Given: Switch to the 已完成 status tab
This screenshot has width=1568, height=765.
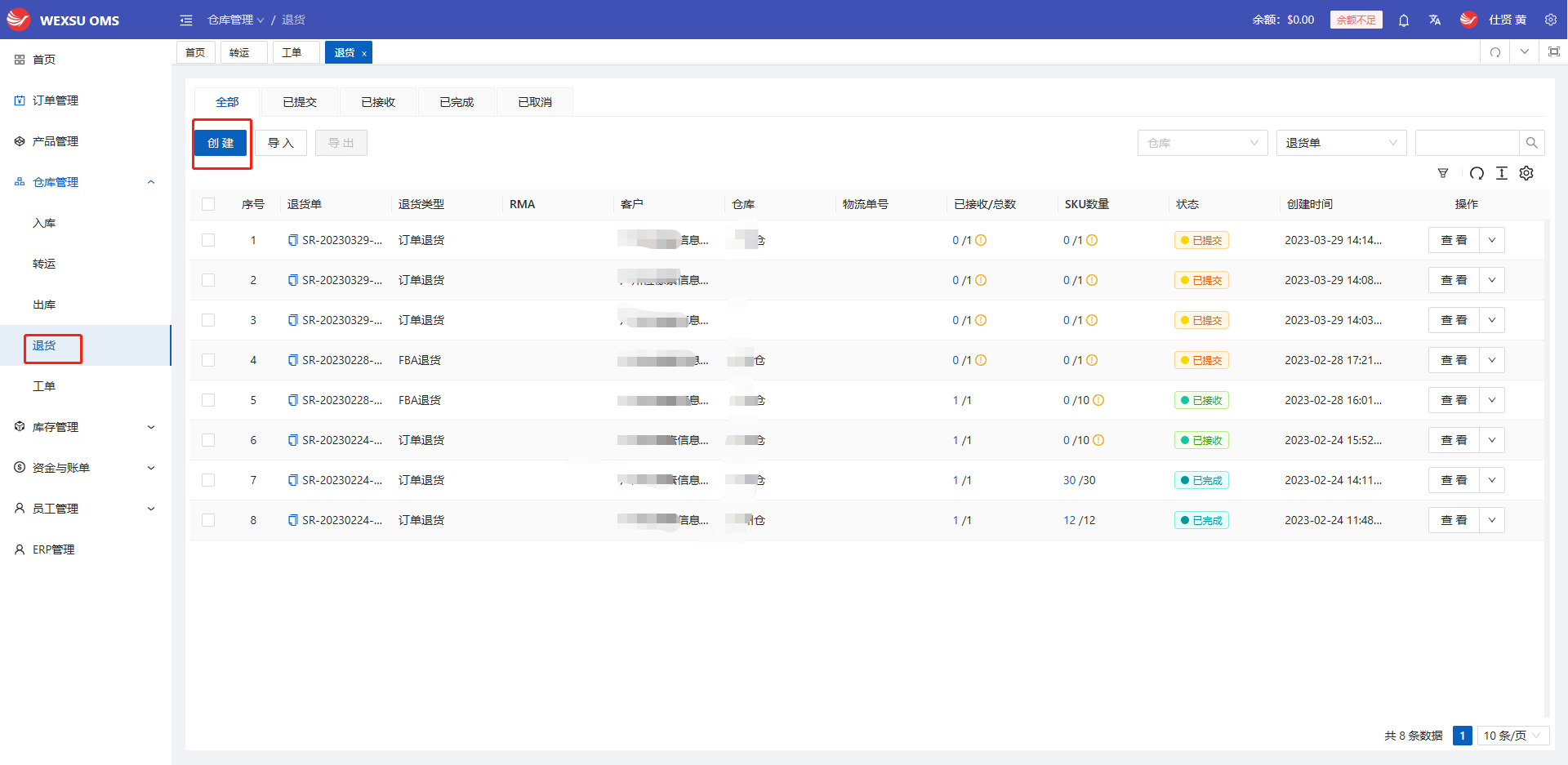Looking at the screenshot, I should pyautogui.click(x=457, y=102).
